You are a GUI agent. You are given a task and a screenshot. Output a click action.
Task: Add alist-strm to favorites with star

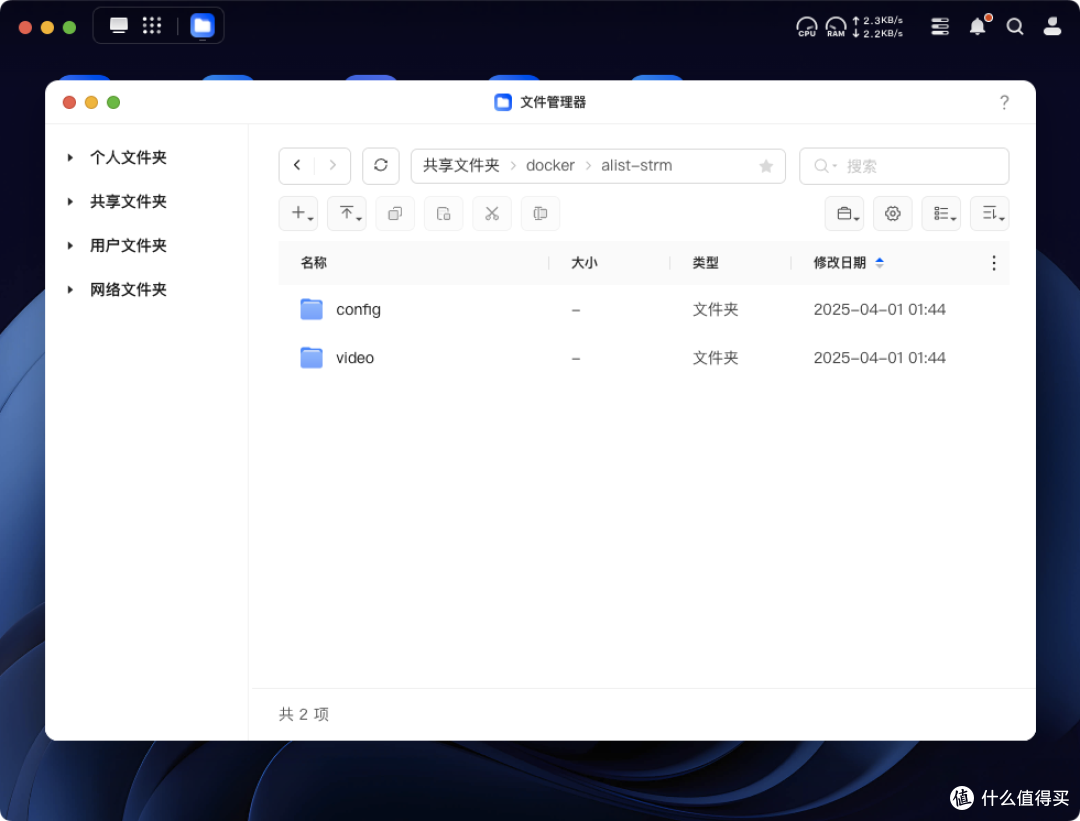click(766, 166)
